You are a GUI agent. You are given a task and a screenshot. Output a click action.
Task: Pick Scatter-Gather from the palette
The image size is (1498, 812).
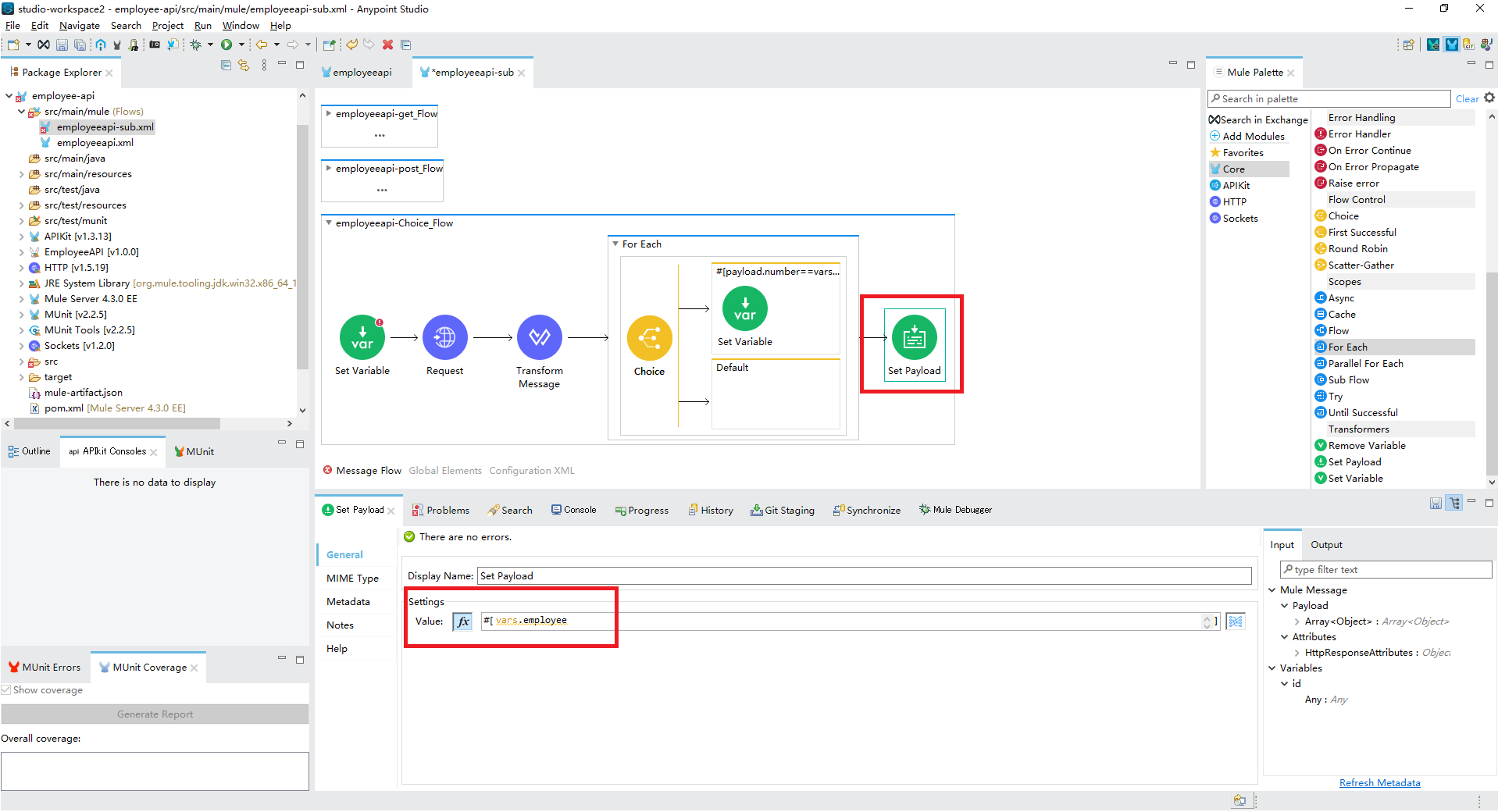1361,265
